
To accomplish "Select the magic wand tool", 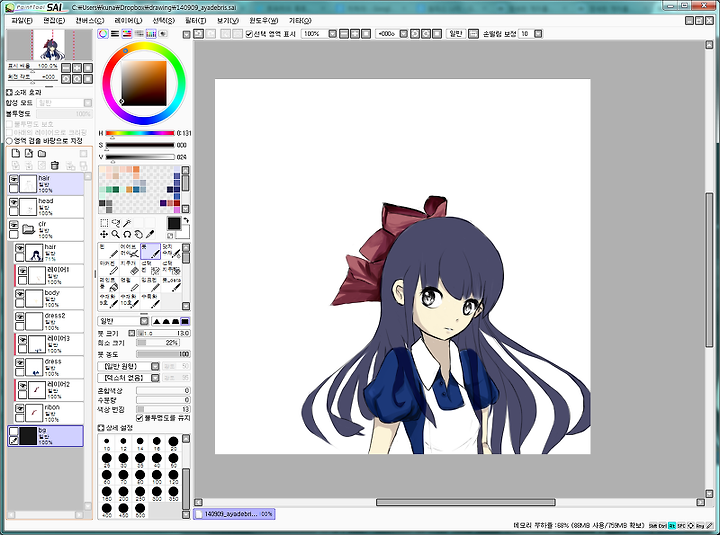I will 127,223.
